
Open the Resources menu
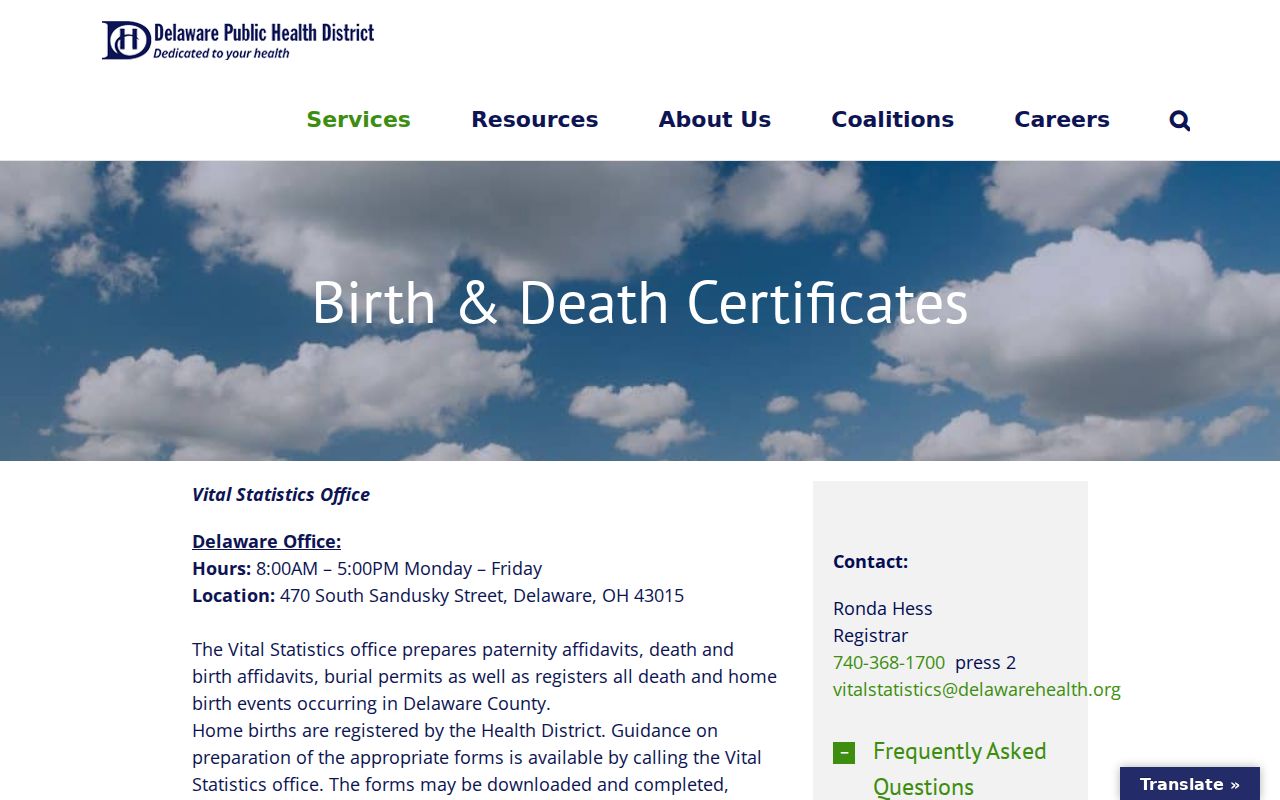[534, 119]
